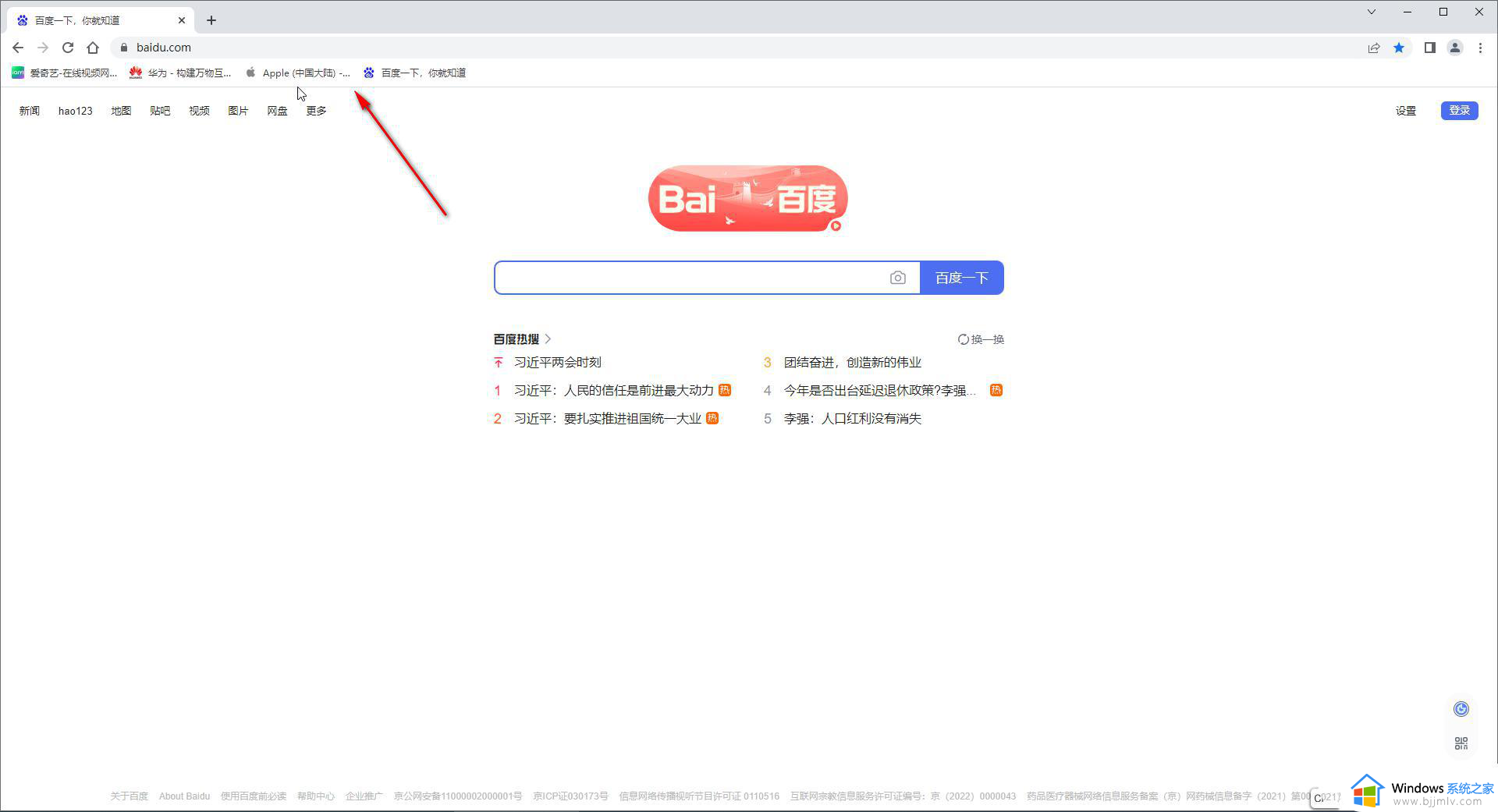Click the blue assistant icon at right edge
Screen dimensions: 1498x812
[x=1461, y=709]
